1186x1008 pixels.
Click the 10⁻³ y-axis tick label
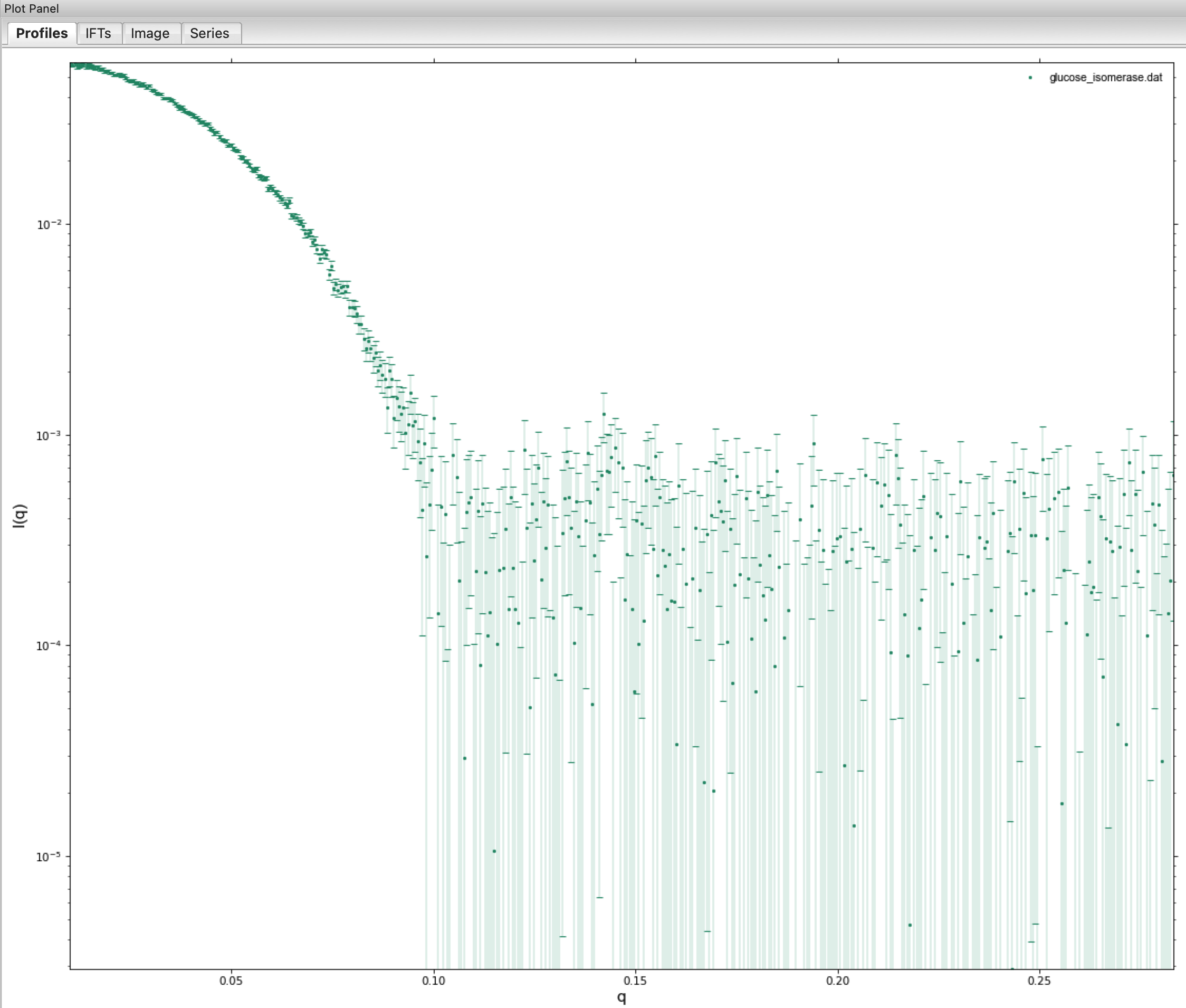point(49,436)
